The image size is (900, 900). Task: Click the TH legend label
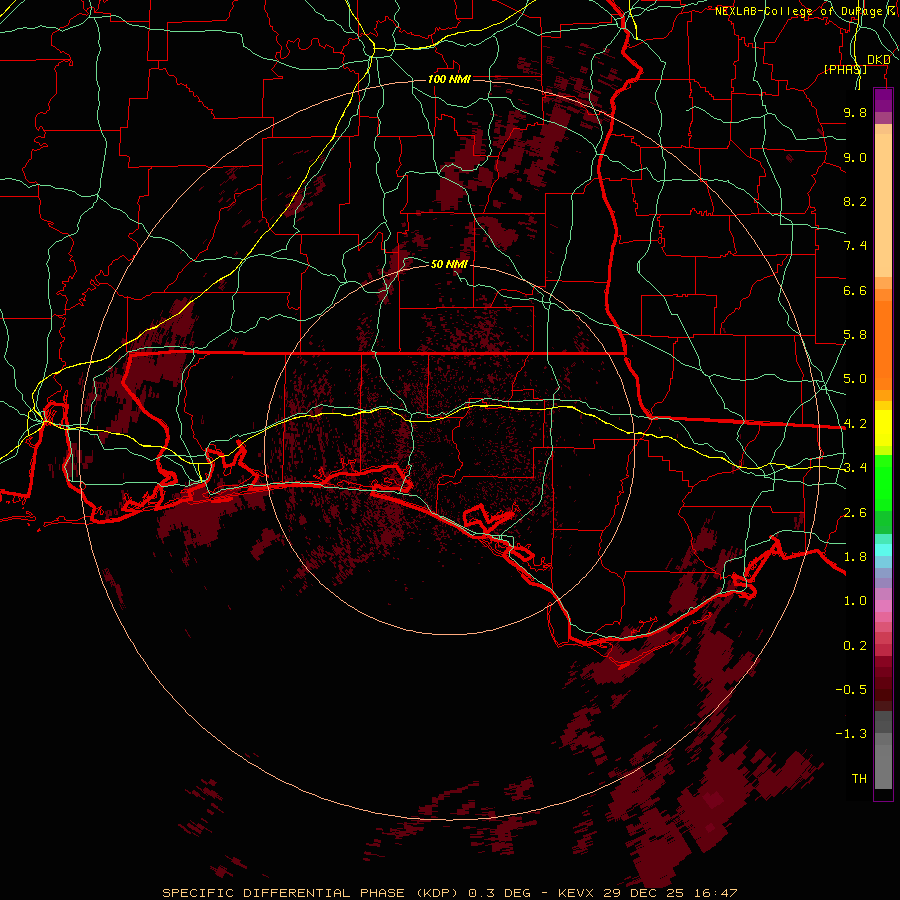coord(859,779)
